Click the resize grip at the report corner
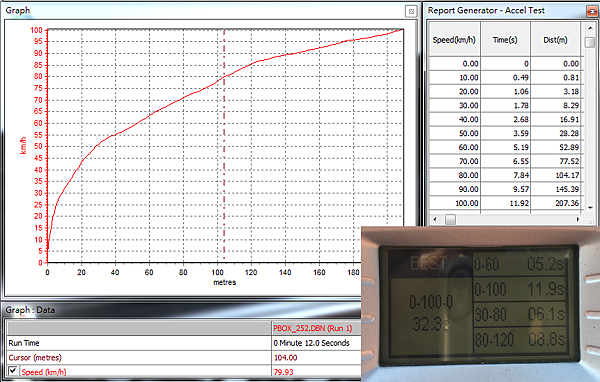 pos(592,221)
